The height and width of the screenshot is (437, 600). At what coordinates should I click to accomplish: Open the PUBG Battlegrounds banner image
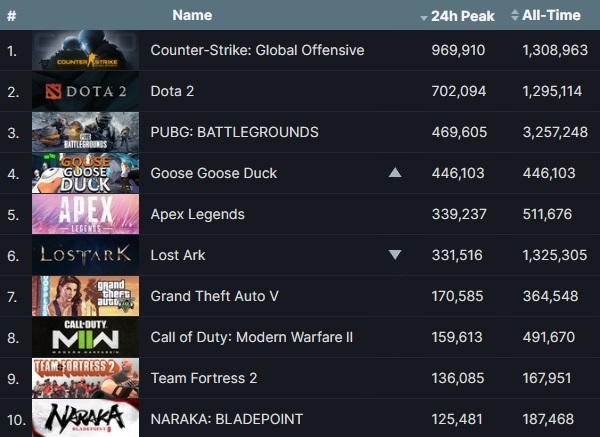[85, 132]
